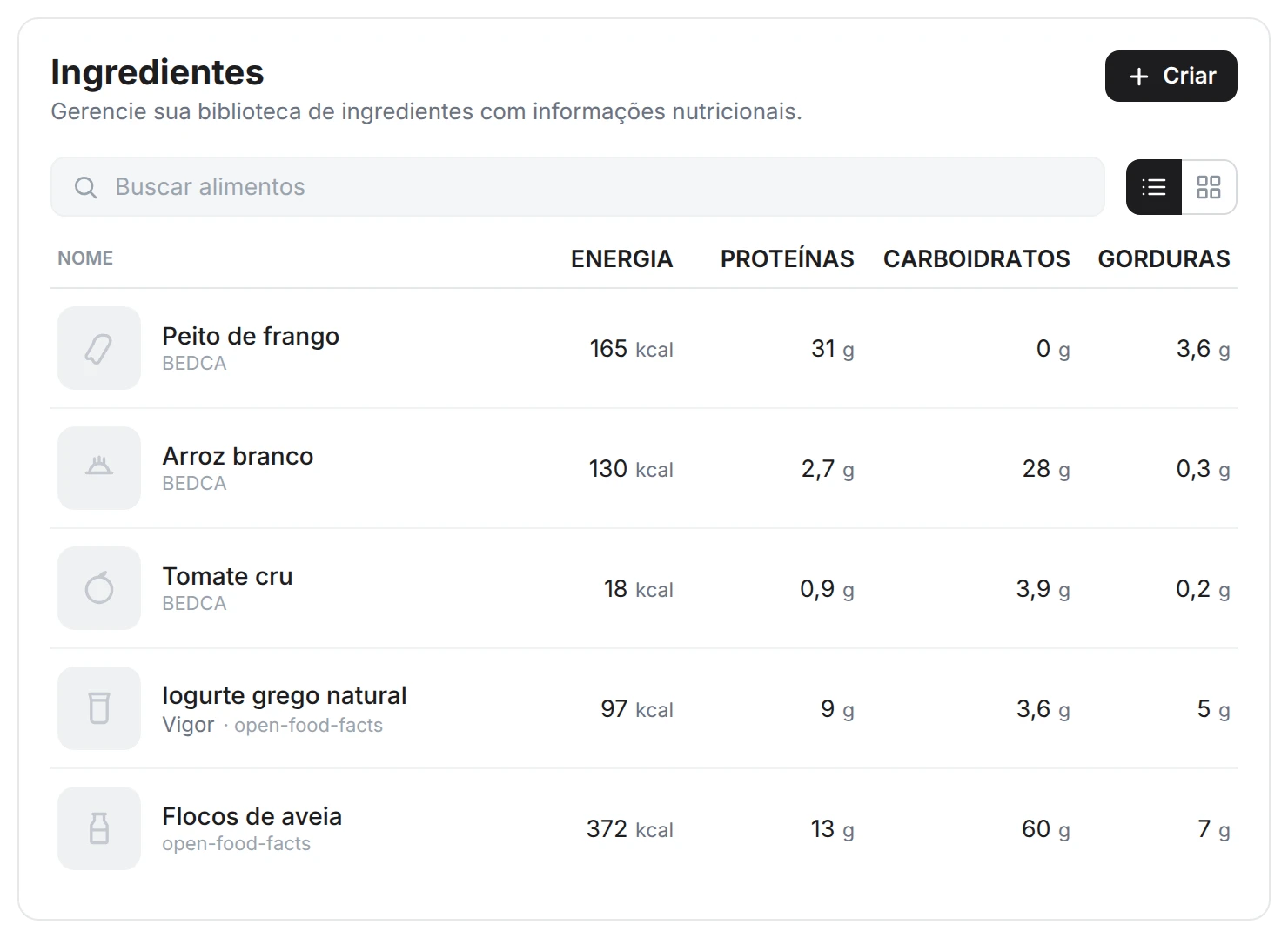Click the Arroz branco food icon

point(99,468)
